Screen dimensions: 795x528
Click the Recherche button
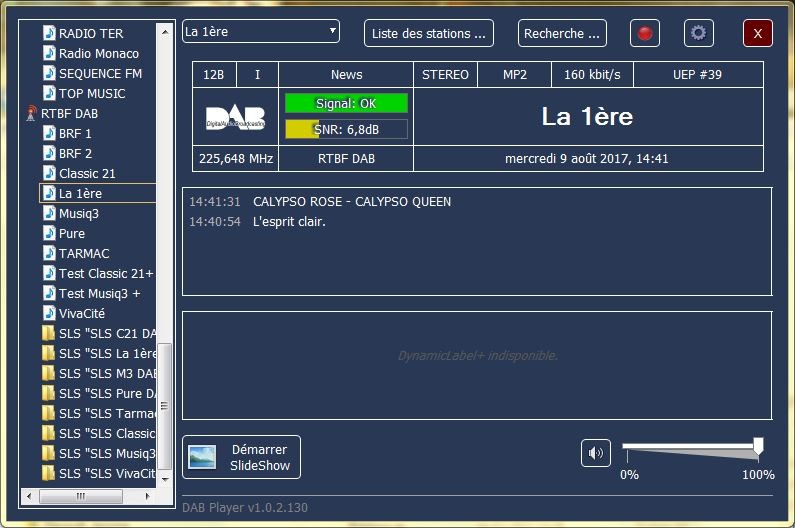point(562,33)
